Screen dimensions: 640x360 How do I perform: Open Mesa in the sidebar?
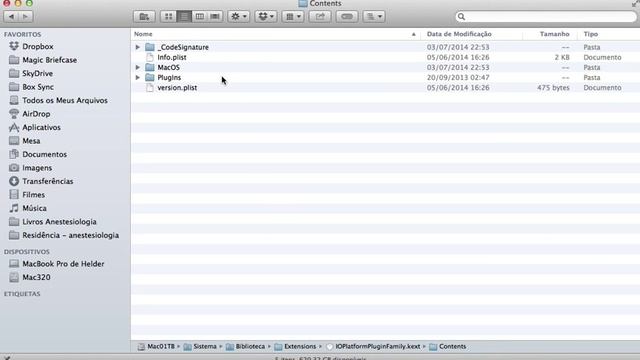(x=31, y=141)
